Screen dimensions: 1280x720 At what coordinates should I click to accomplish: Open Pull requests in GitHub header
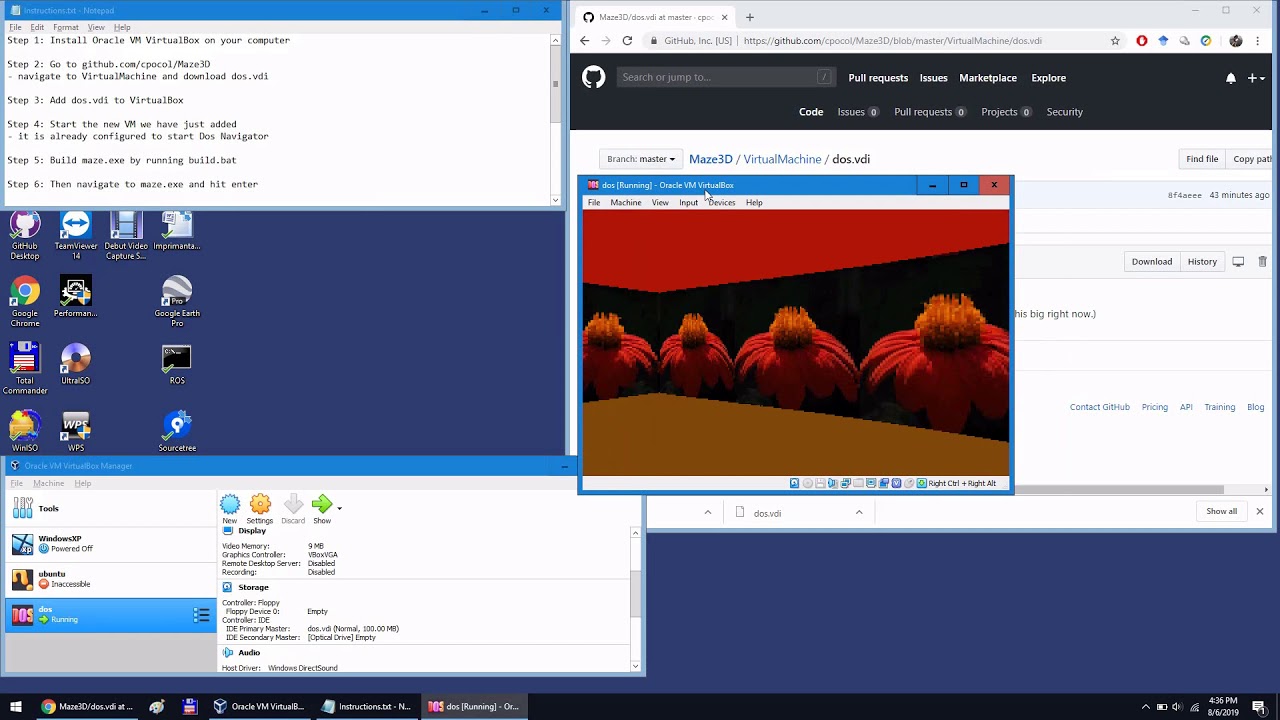878,78
